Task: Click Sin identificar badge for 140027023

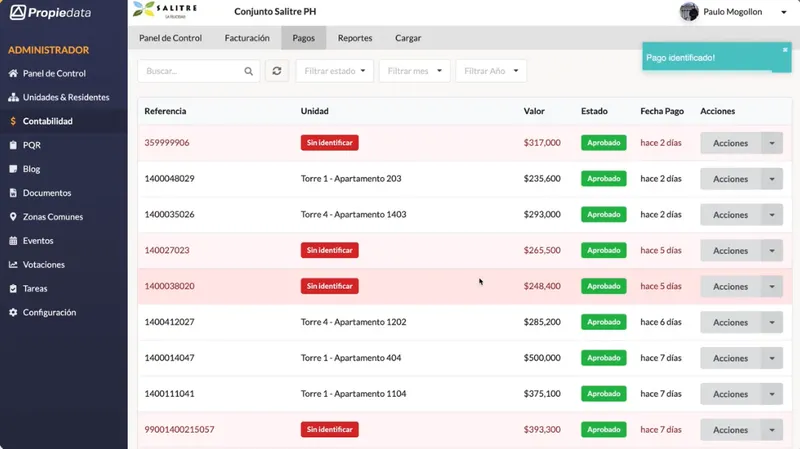Action: (x=330, y=250)
